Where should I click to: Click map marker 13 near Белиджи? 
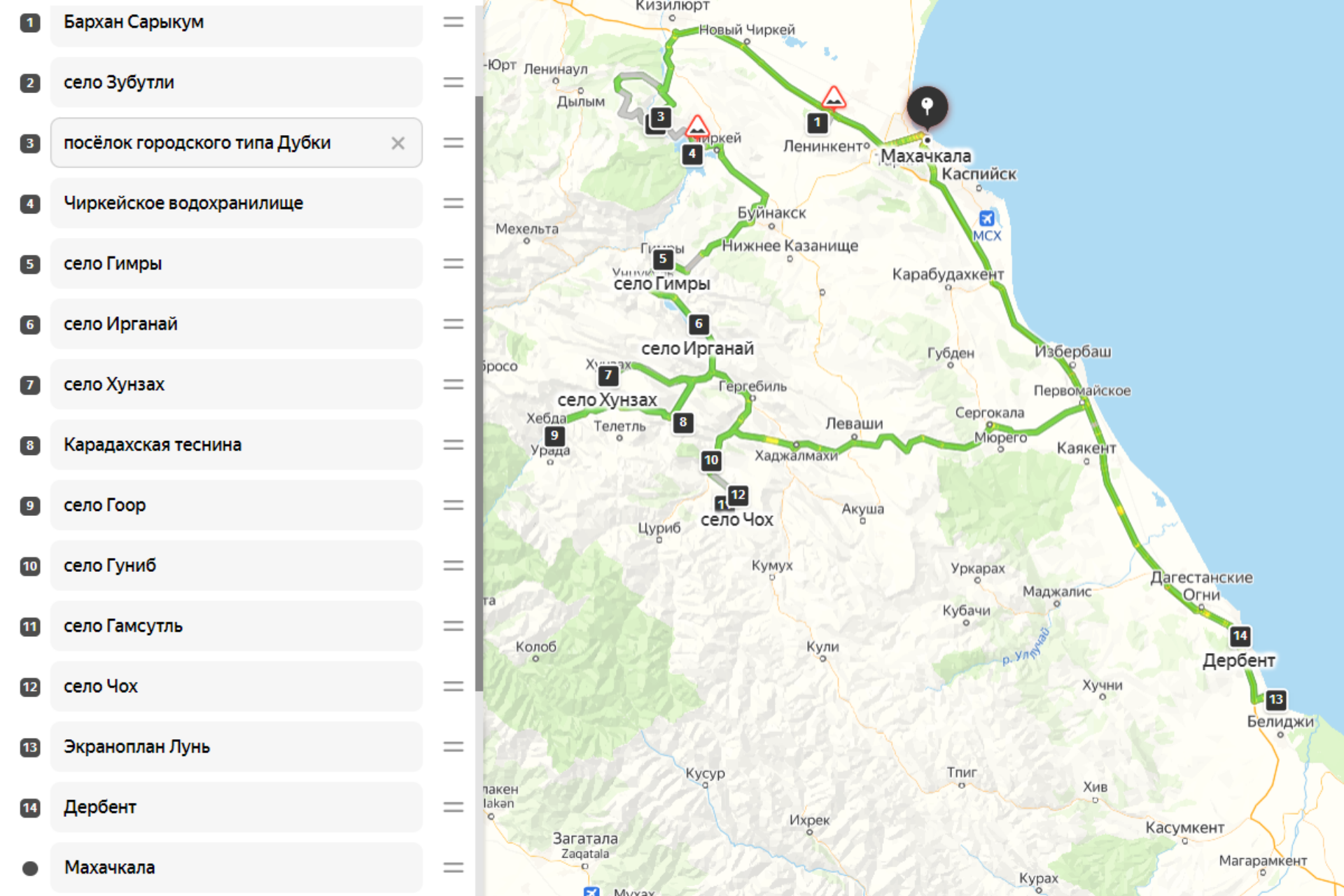click(1275, 699)
